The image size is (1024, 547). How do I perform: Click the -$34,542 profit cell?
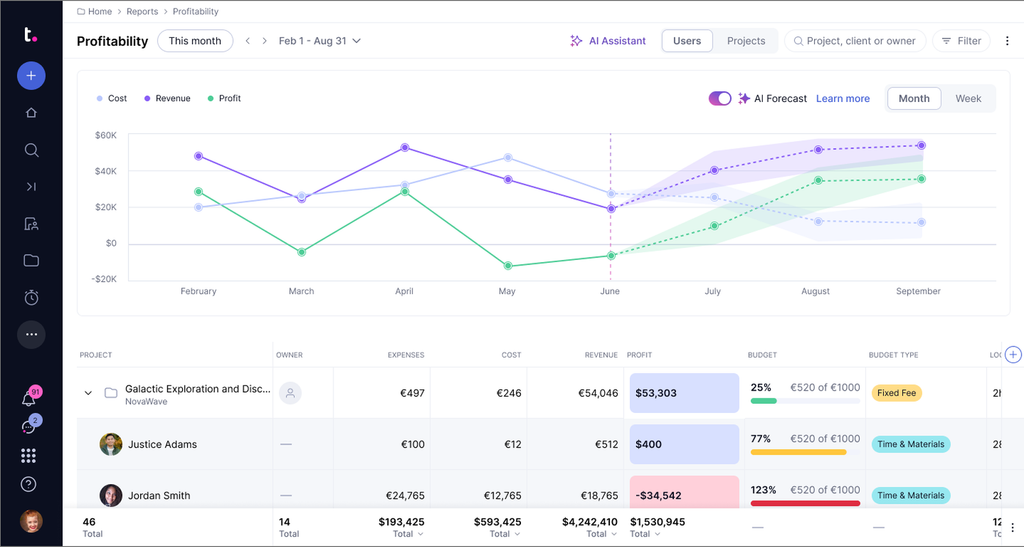[x=684, y=492]
